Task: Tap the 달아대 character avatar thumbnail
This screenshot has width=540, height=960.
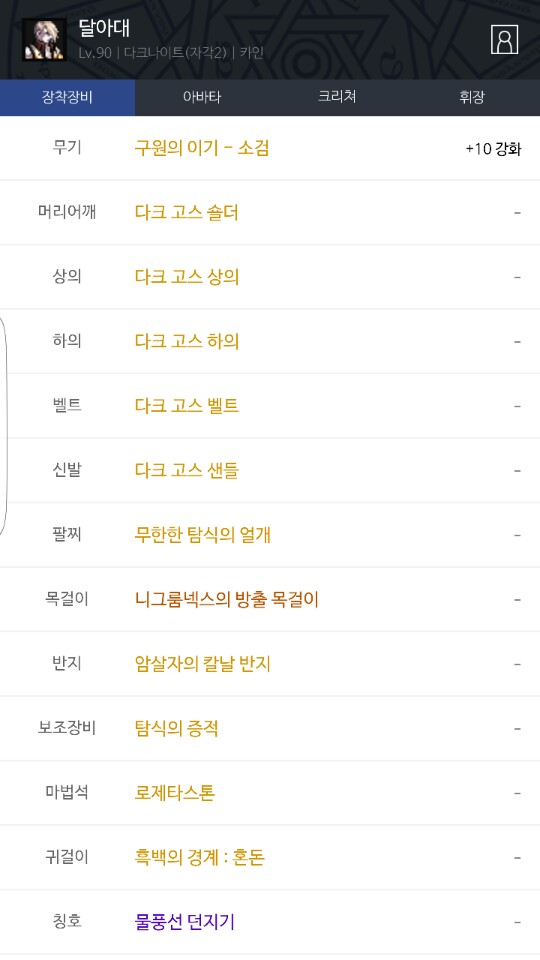Action: pos(44,40)
